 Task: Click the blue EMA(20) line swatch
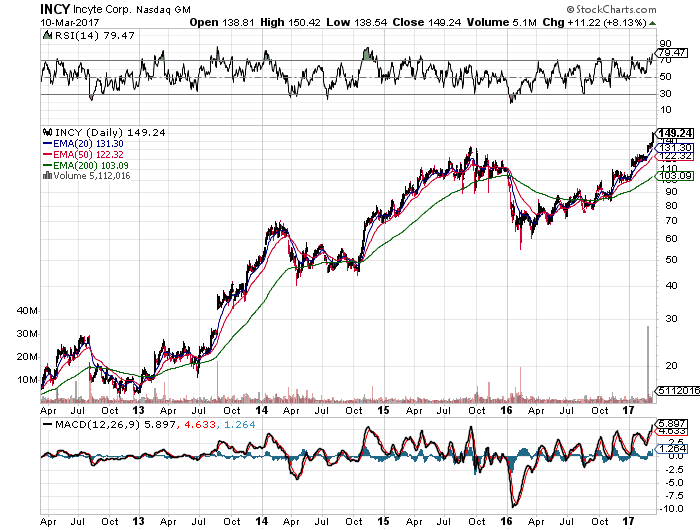(x=48, y=144)
